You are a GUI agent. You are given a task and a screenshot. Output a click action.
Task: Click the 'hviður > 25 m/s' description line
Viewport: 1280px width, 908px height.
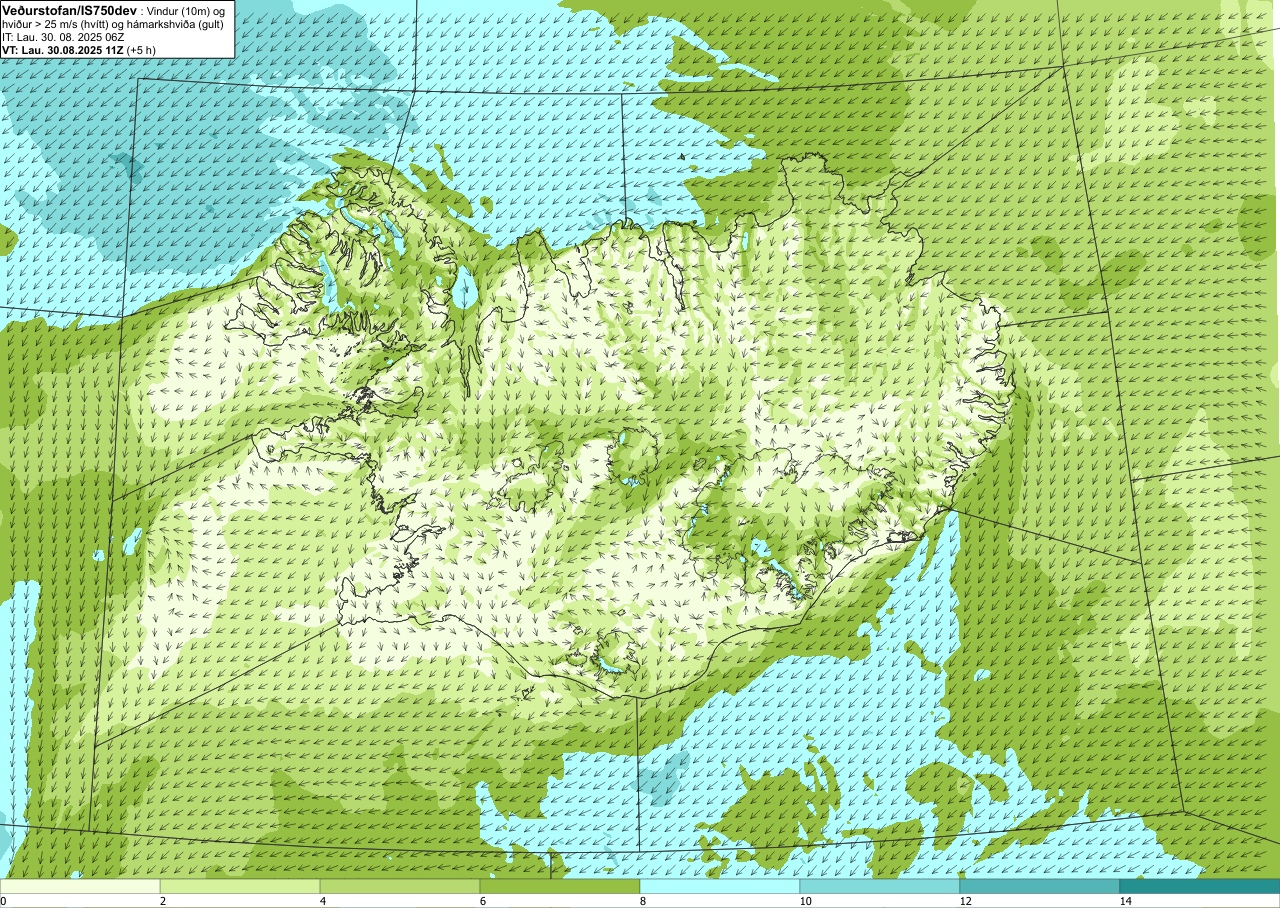point(112,24)
